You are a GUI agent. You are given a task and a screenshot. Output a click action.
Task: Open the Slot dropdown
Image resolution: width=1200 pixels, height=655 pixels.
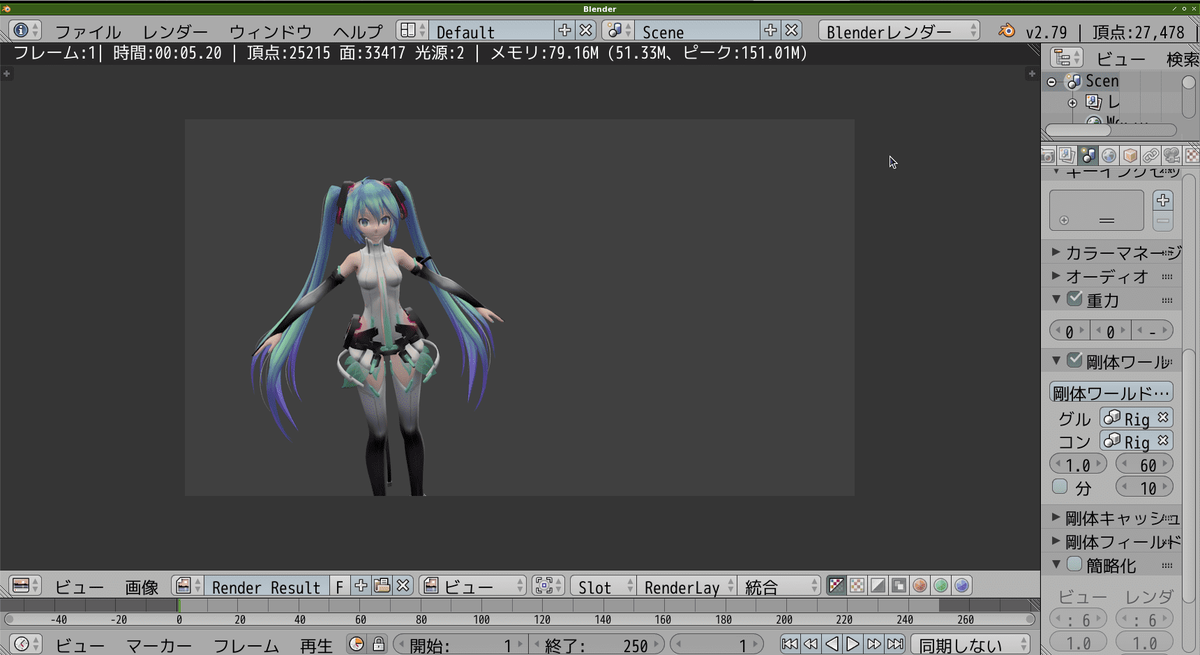(603, 587)
